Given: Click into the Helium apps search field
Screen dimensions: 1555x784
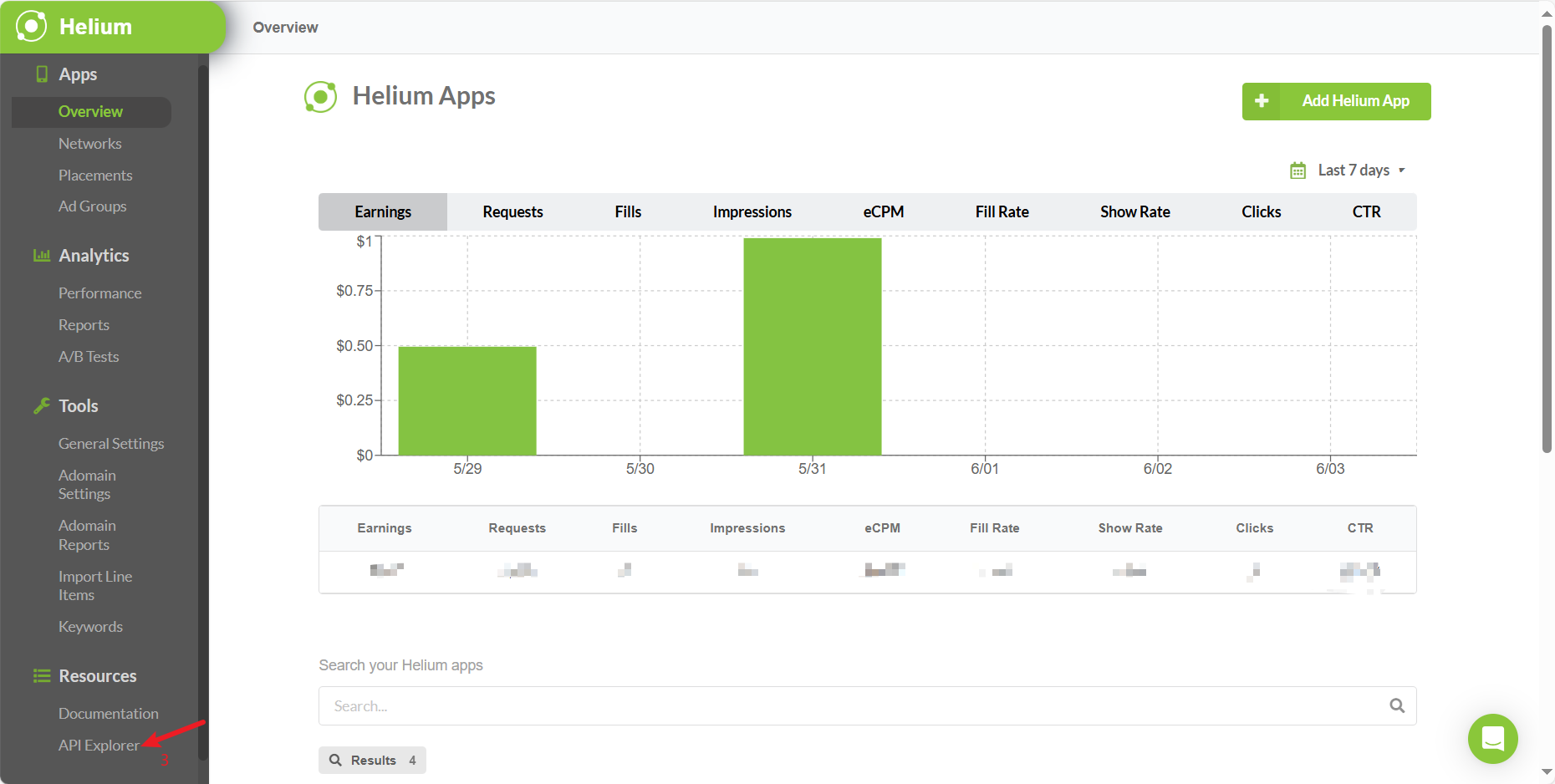Looking at the screenshot, I should coord(752,705).
